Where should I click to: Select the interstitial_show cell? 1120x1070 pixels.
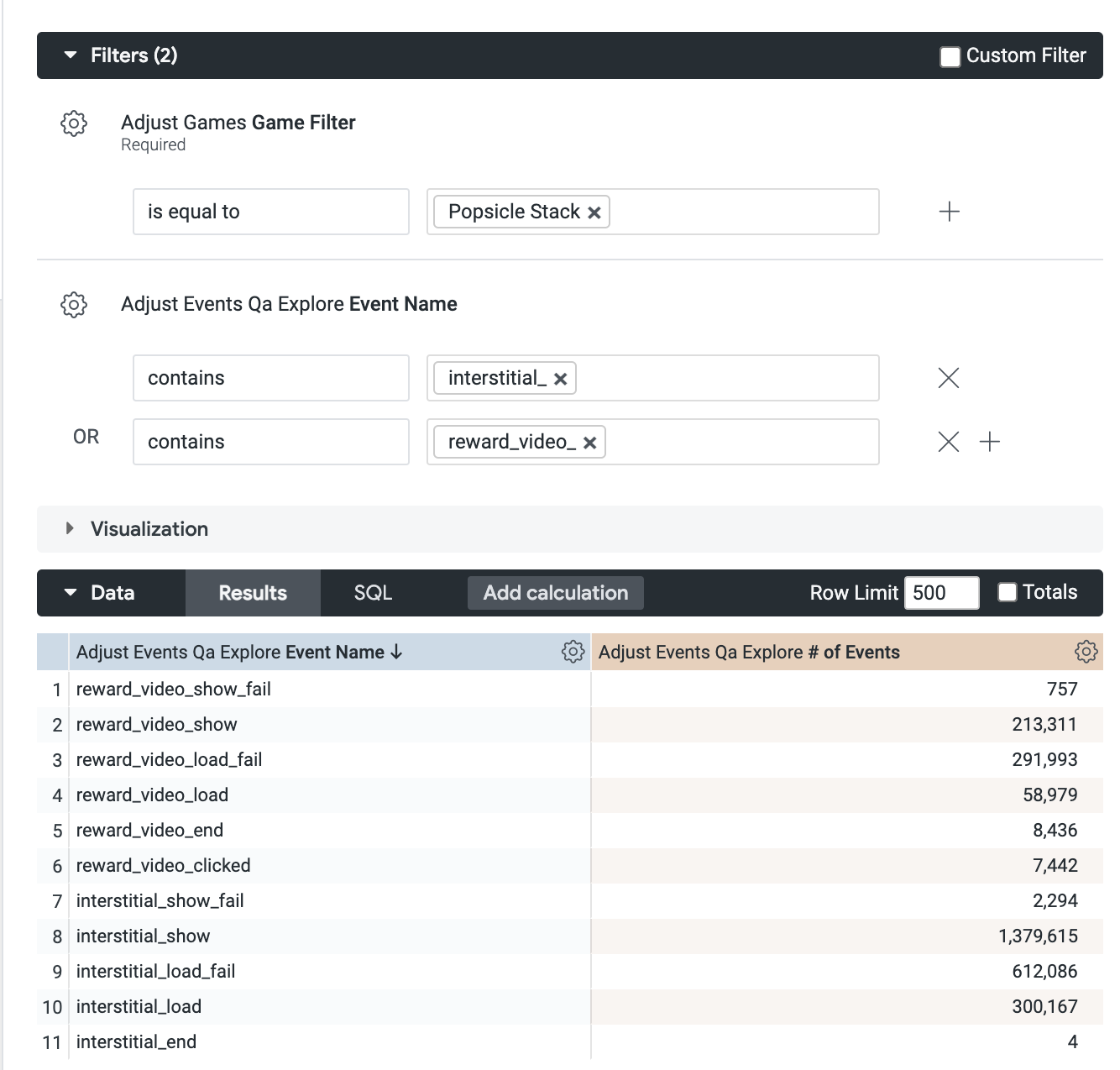(330, 936)
